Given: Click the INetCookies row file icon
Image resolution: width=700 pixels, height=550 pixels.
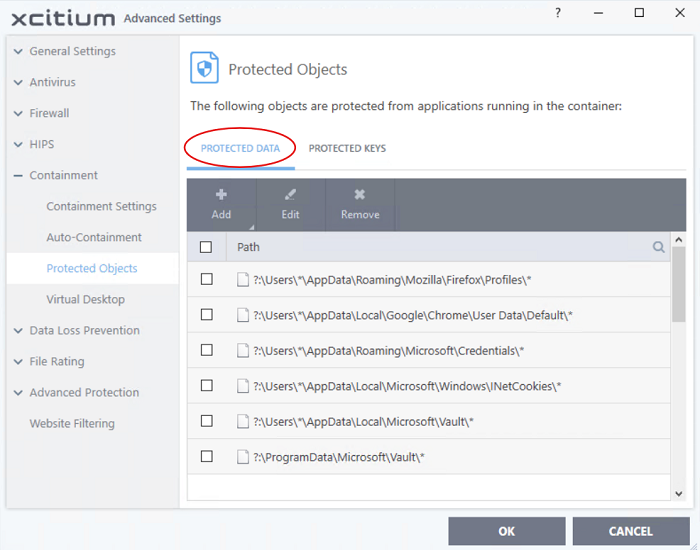Looking at the screenshot, I should [243, 386].
